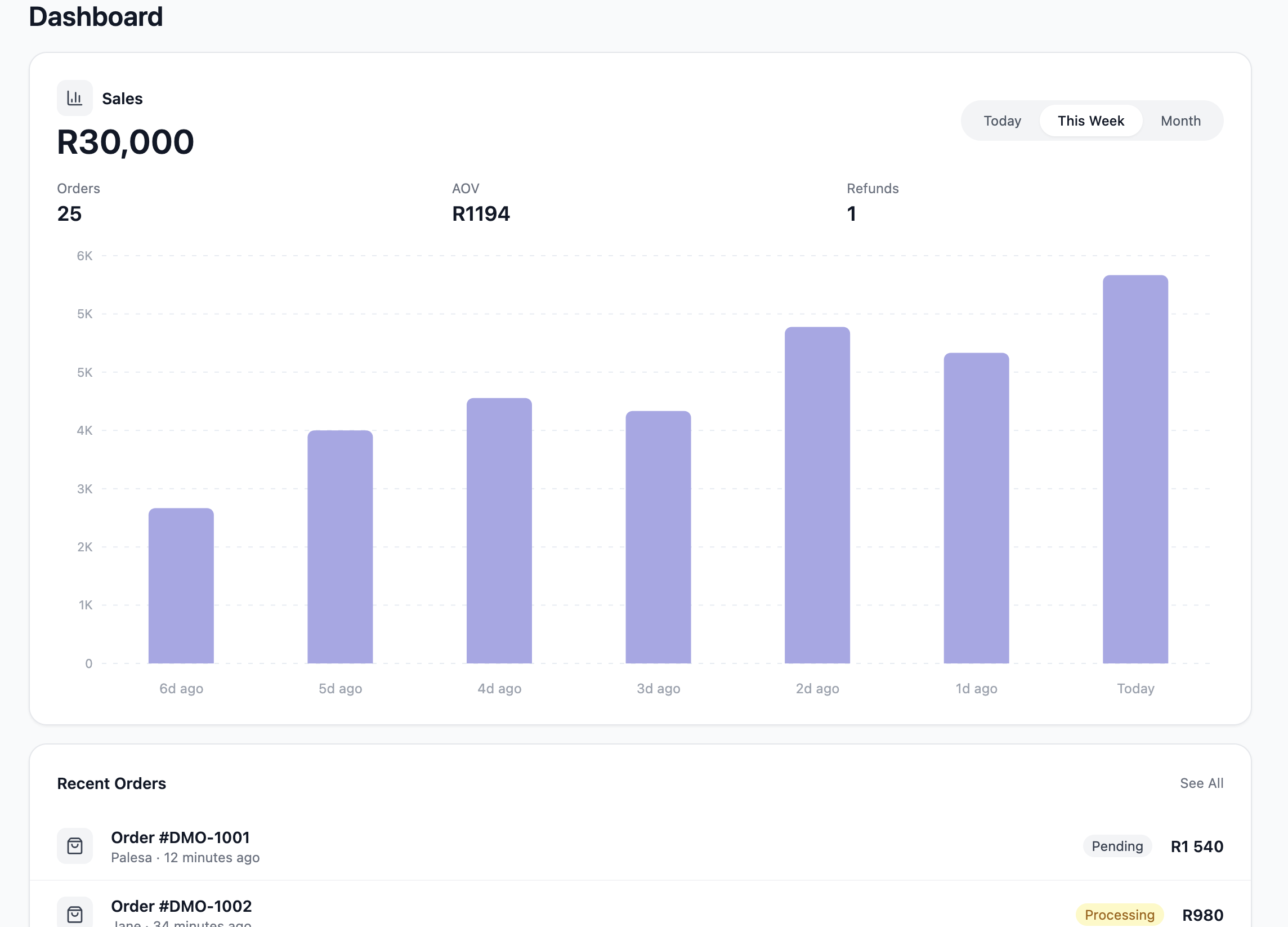Click the Orders count showing 25

68,214
